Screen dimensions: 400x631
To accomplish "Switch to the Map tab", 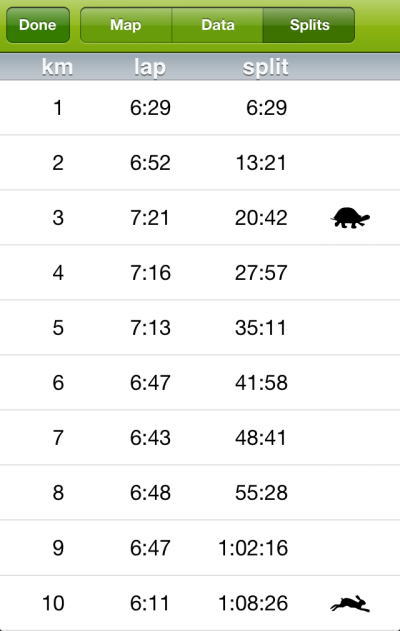I will [126, 25].
